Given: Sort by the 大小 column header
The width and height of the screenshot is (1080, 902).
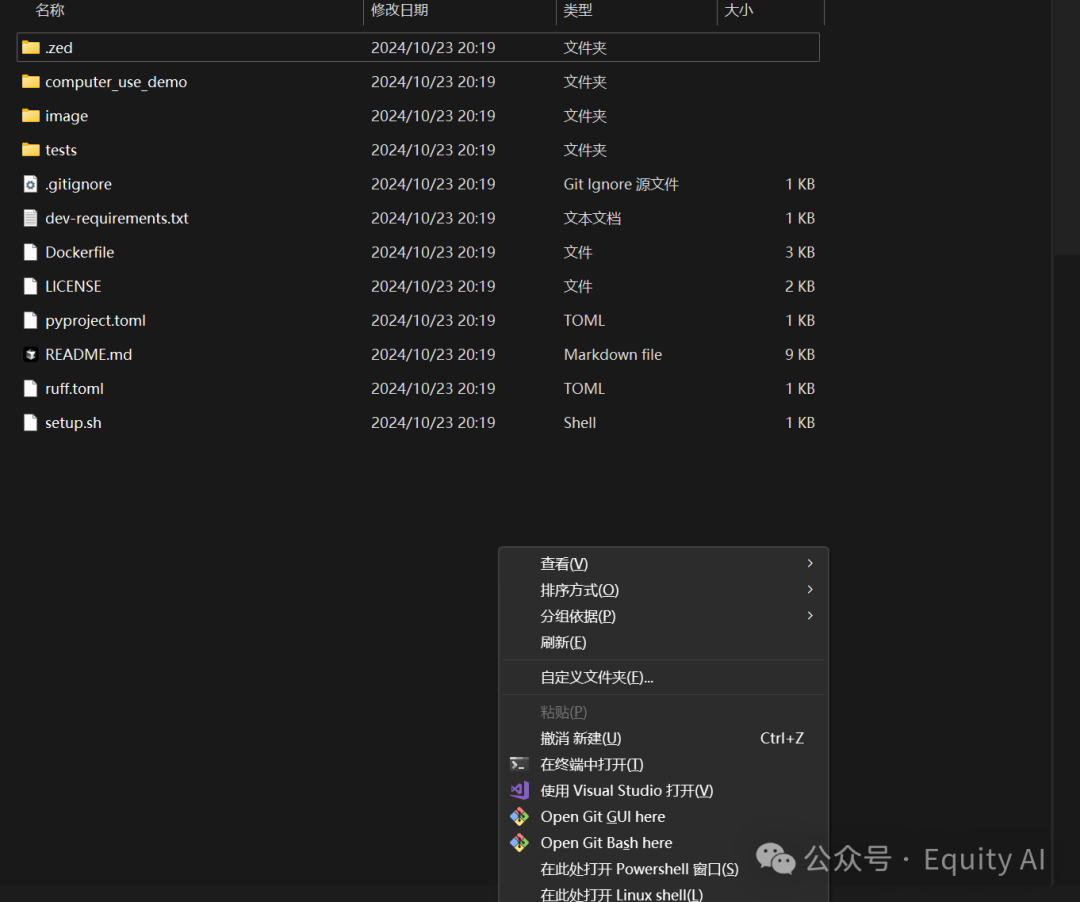Looking at the screenshot, I should [x=739, y=10].
